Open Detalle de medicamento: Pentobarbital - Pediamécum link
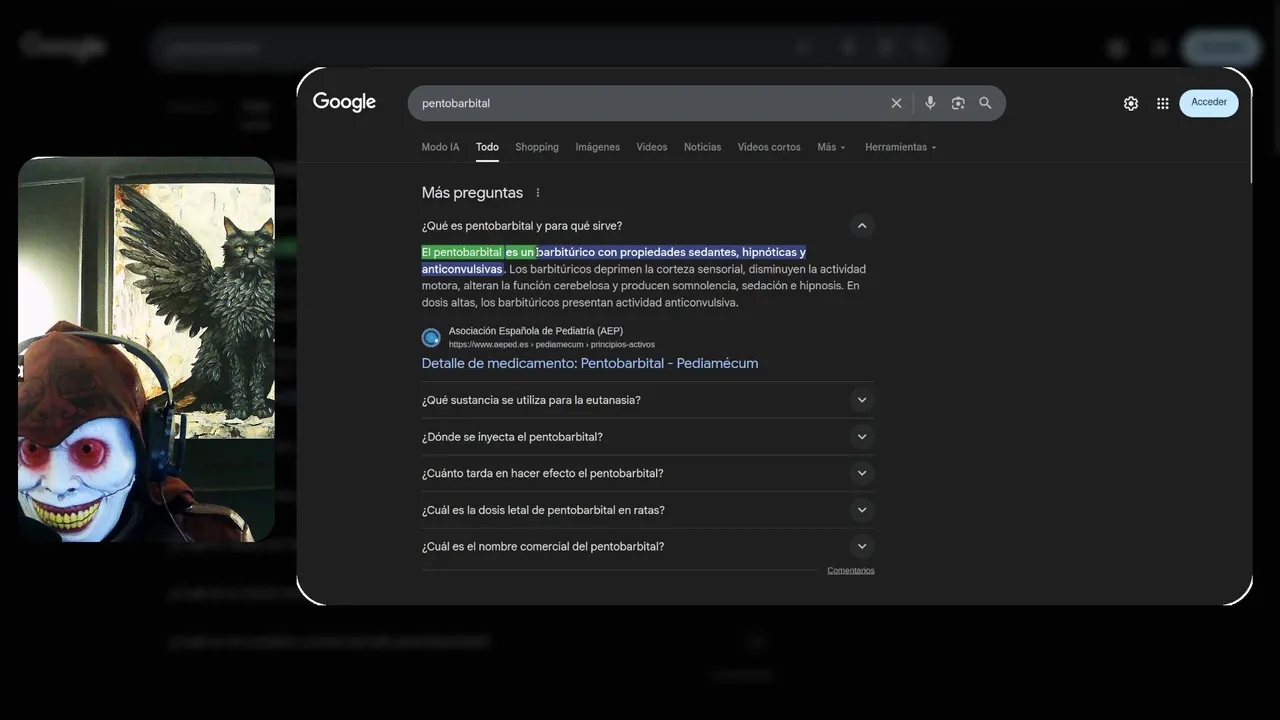 point(590,363)
